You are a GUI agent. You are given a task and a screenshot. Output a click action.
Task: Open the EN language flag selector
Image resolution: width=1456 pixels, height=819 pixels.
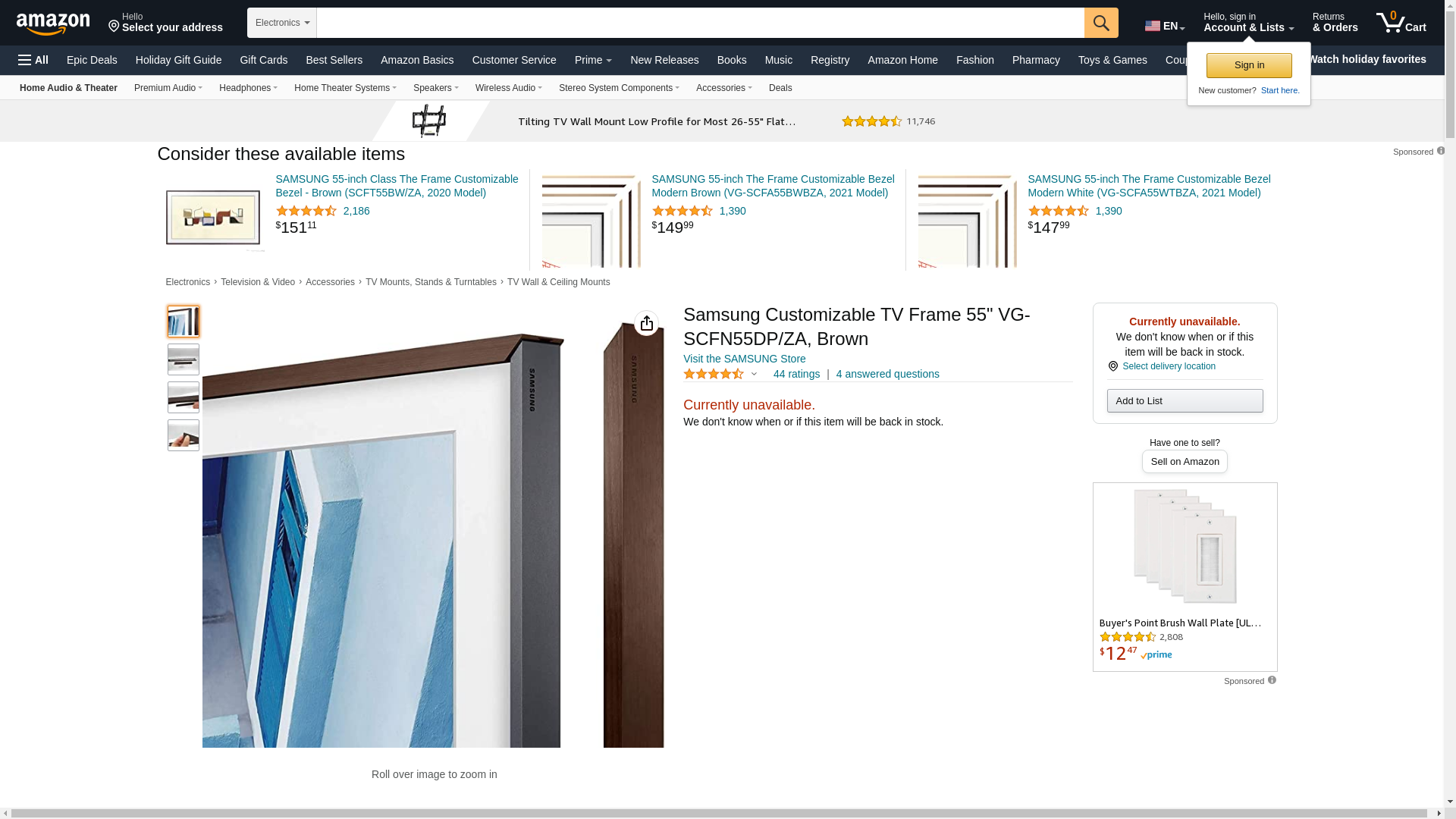[x=1164, y=26]
